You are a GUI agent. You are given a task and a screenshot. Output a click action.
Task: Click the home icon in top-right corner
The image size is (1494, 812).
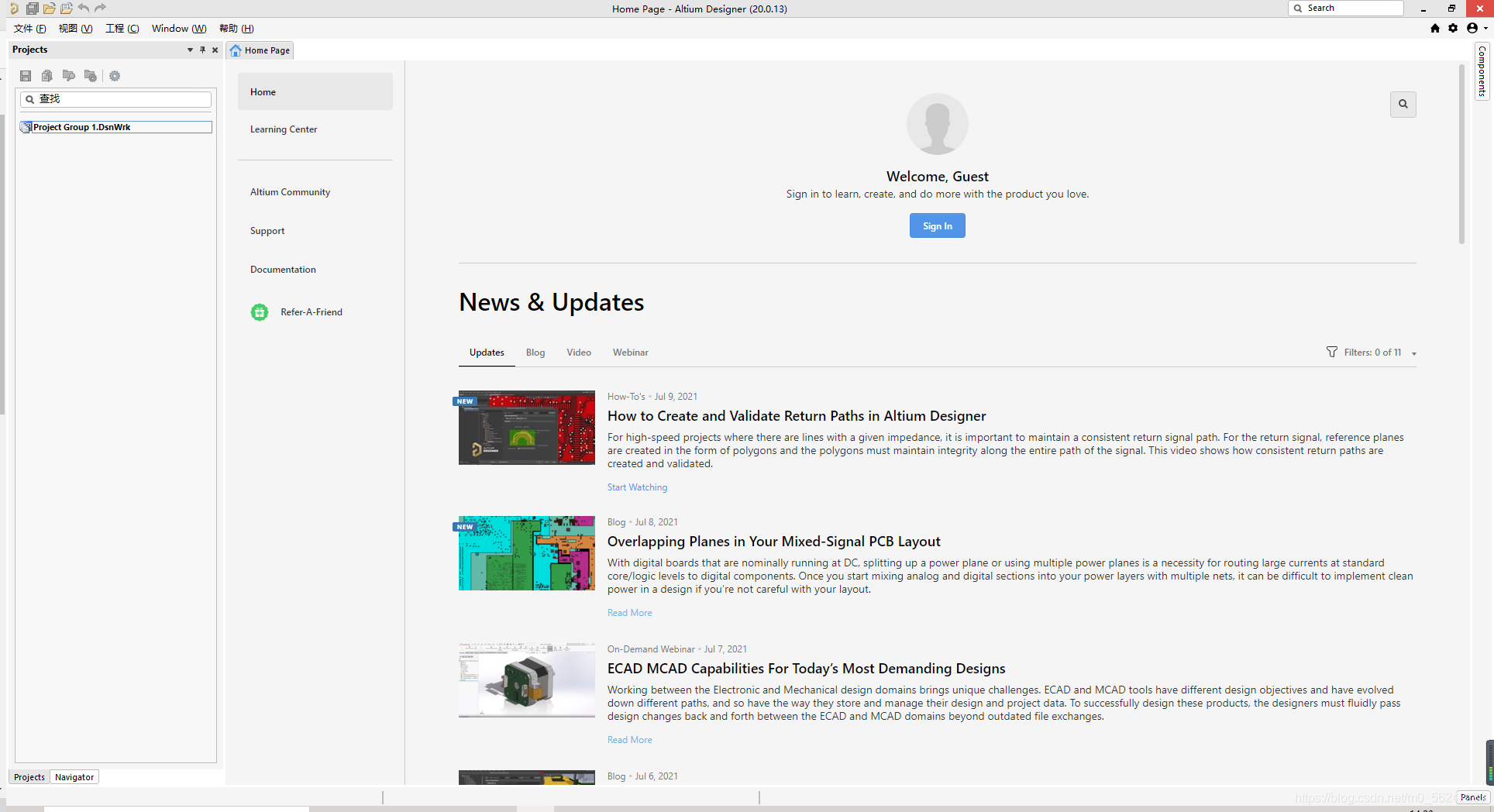[1435, 28]
